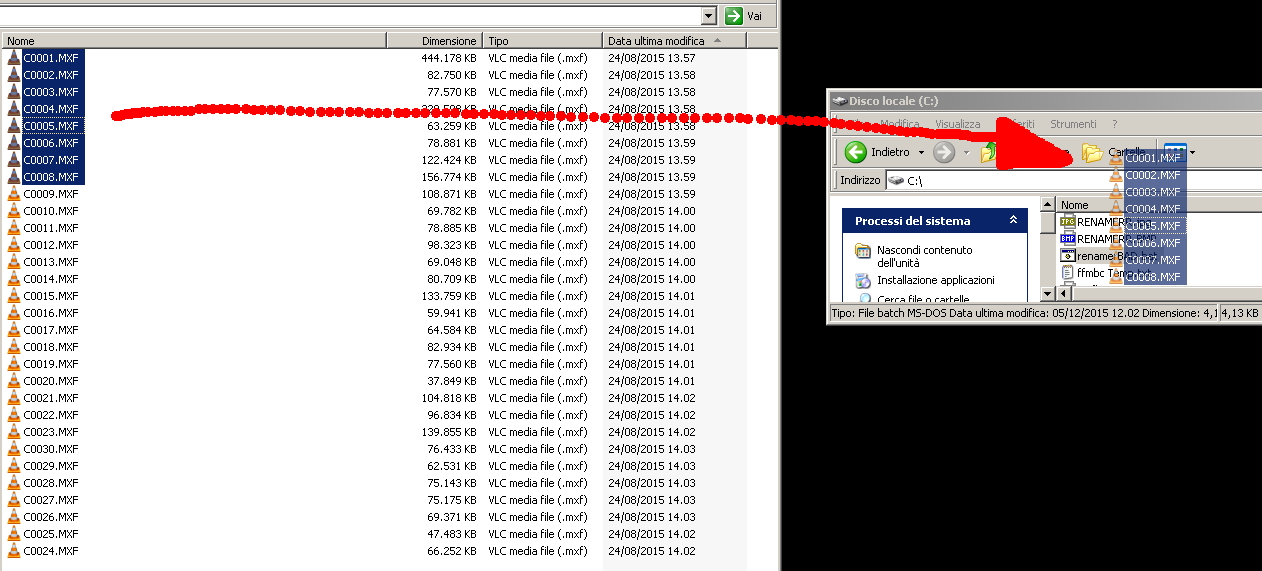Click the cone icon of C0027.MXF
This screenshot has width=1262, height=571.
13,500
